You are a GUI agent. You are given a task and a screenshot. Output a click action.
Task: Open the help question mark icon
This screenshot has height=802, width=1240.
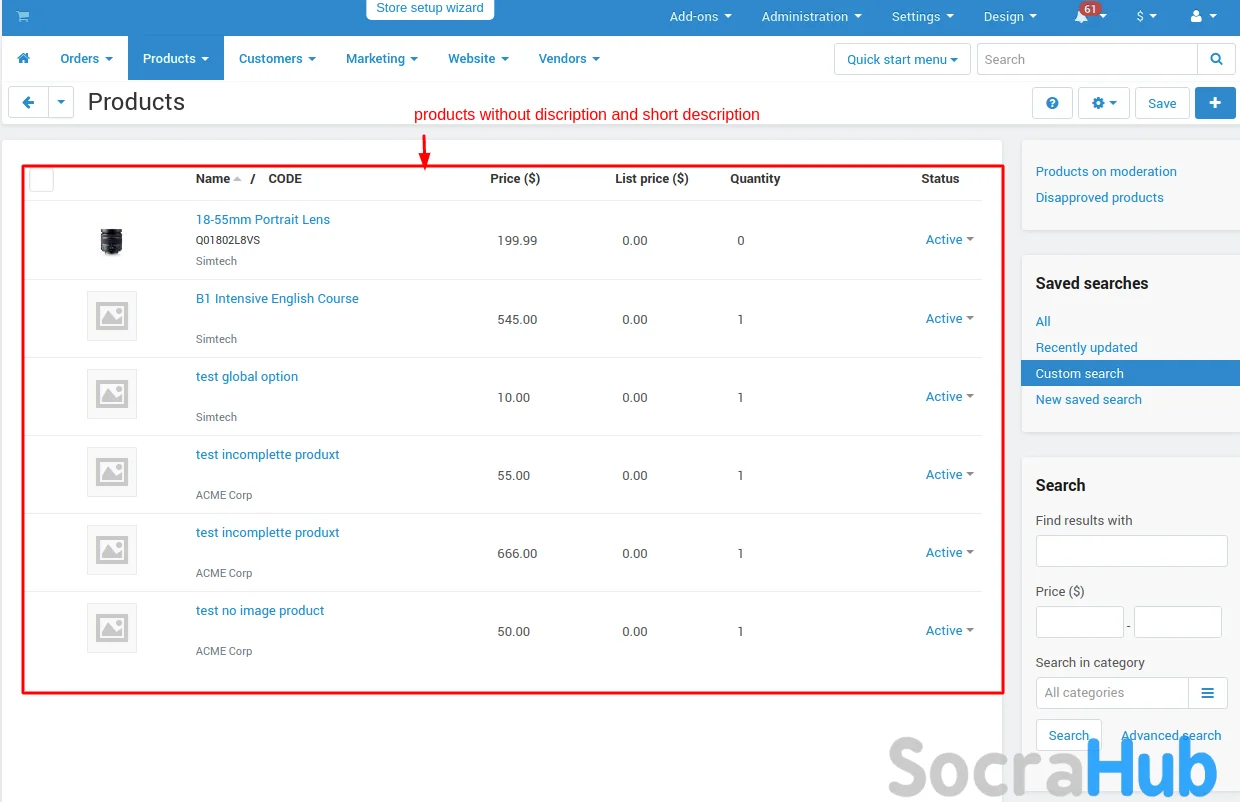point(1052,103)
